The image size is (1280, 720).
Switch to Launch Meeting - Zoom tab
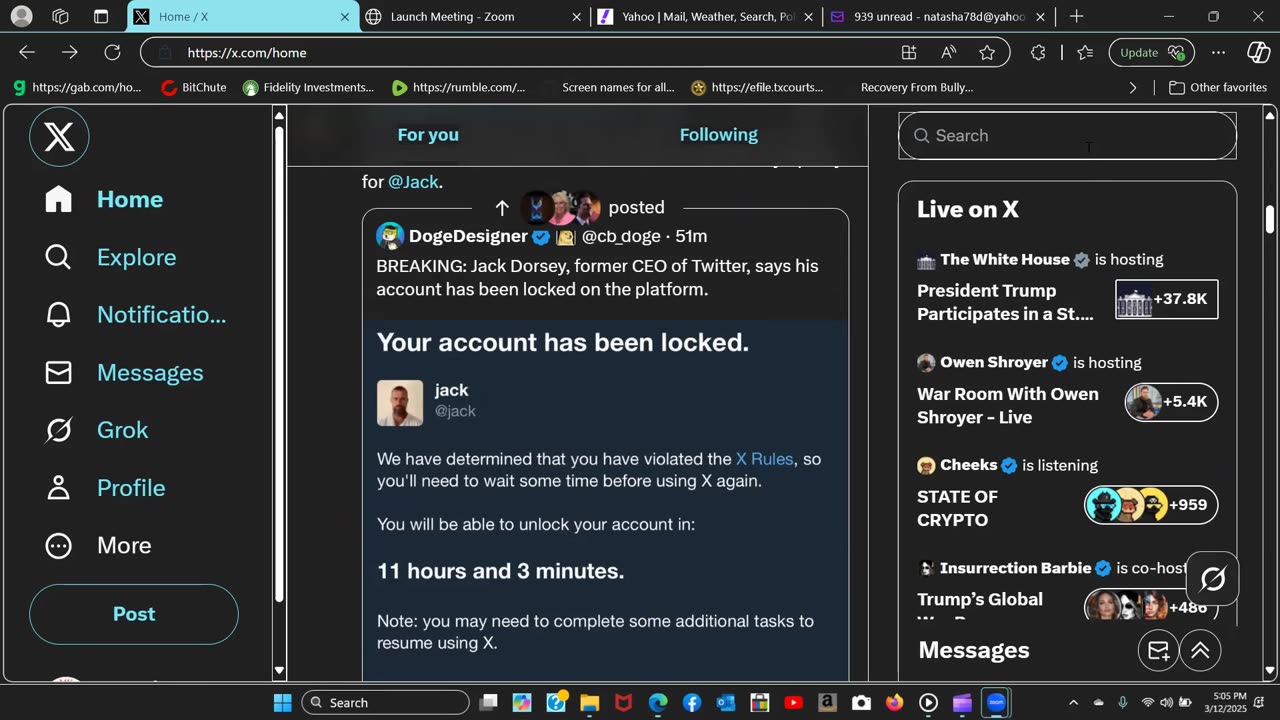(x=471, y=16)
